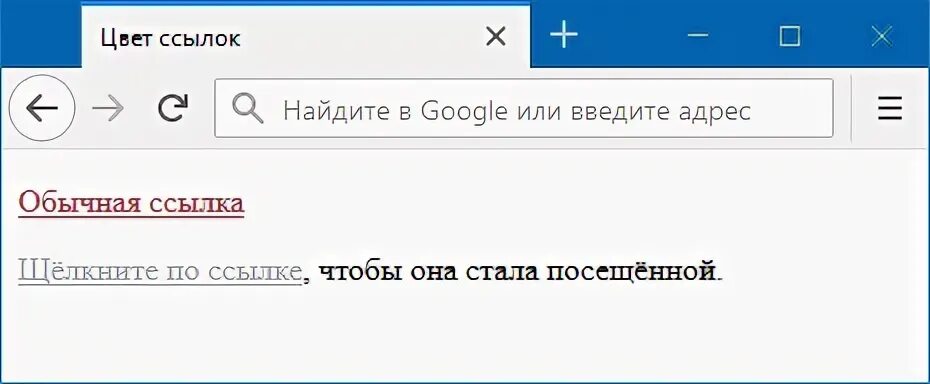Click the text чтобы она стала посещённой

click(x=516, y=272)
